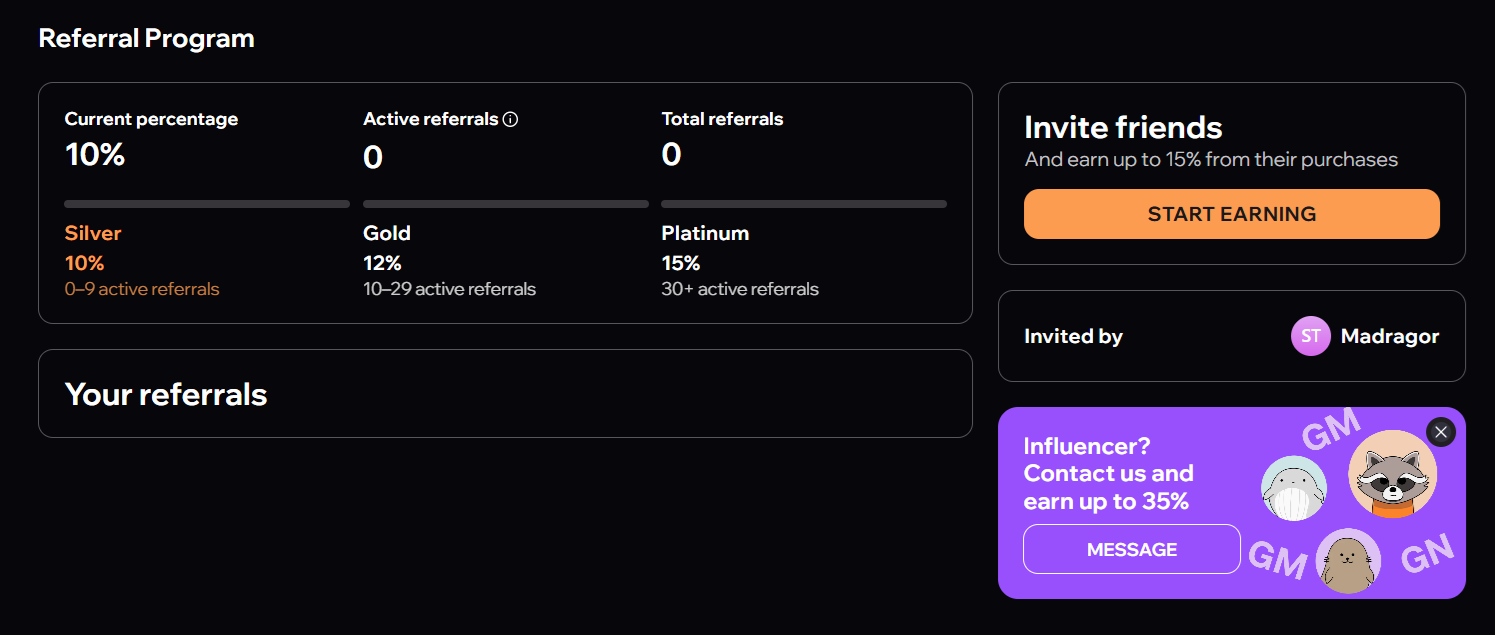Viewport: 1495px width, 635px height.
Task: Click the Platinum tier progress bar
Action: click(804, 204)
